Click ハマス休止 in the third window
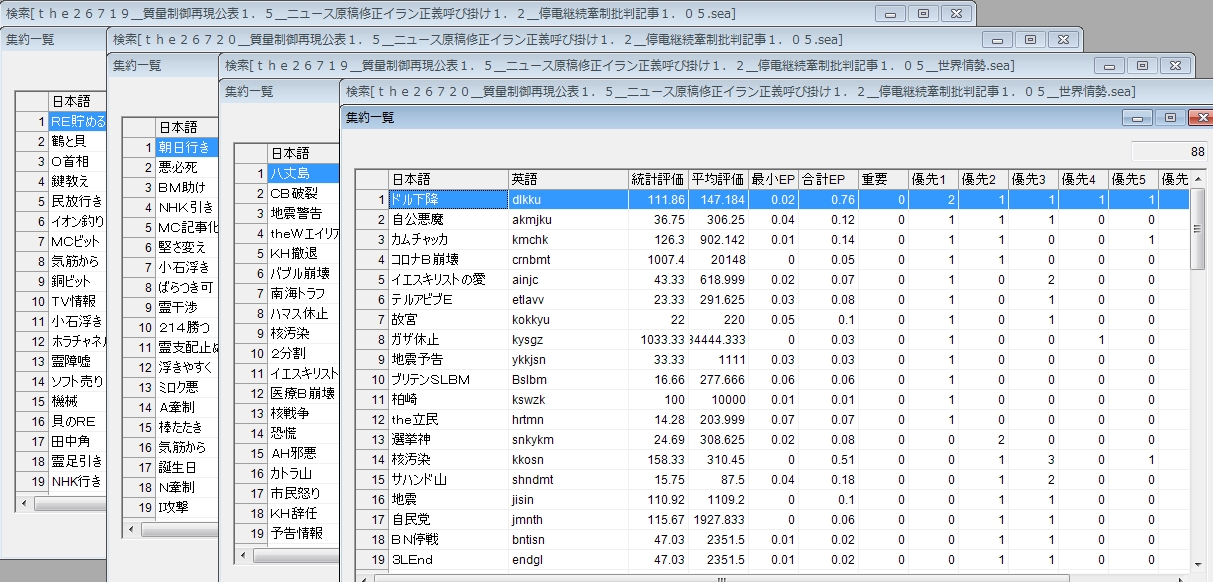This screenshot has width=1213, height=582. point(303,313)
